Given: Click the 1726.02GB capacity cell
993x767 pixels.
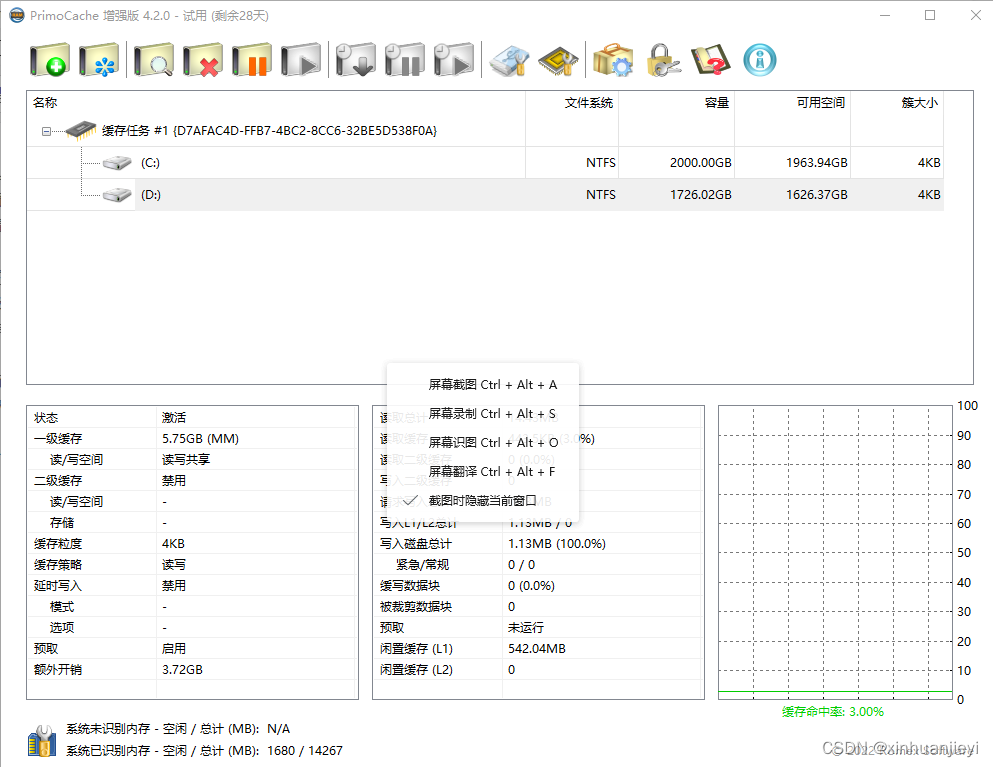Looking at the screenshot, I should [700, 194].
